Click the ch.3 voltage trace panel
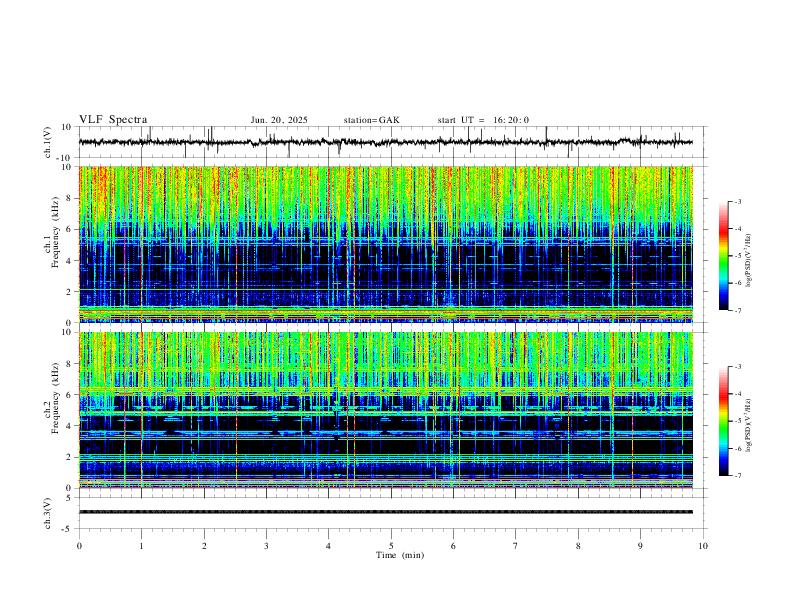 point(393,513)
